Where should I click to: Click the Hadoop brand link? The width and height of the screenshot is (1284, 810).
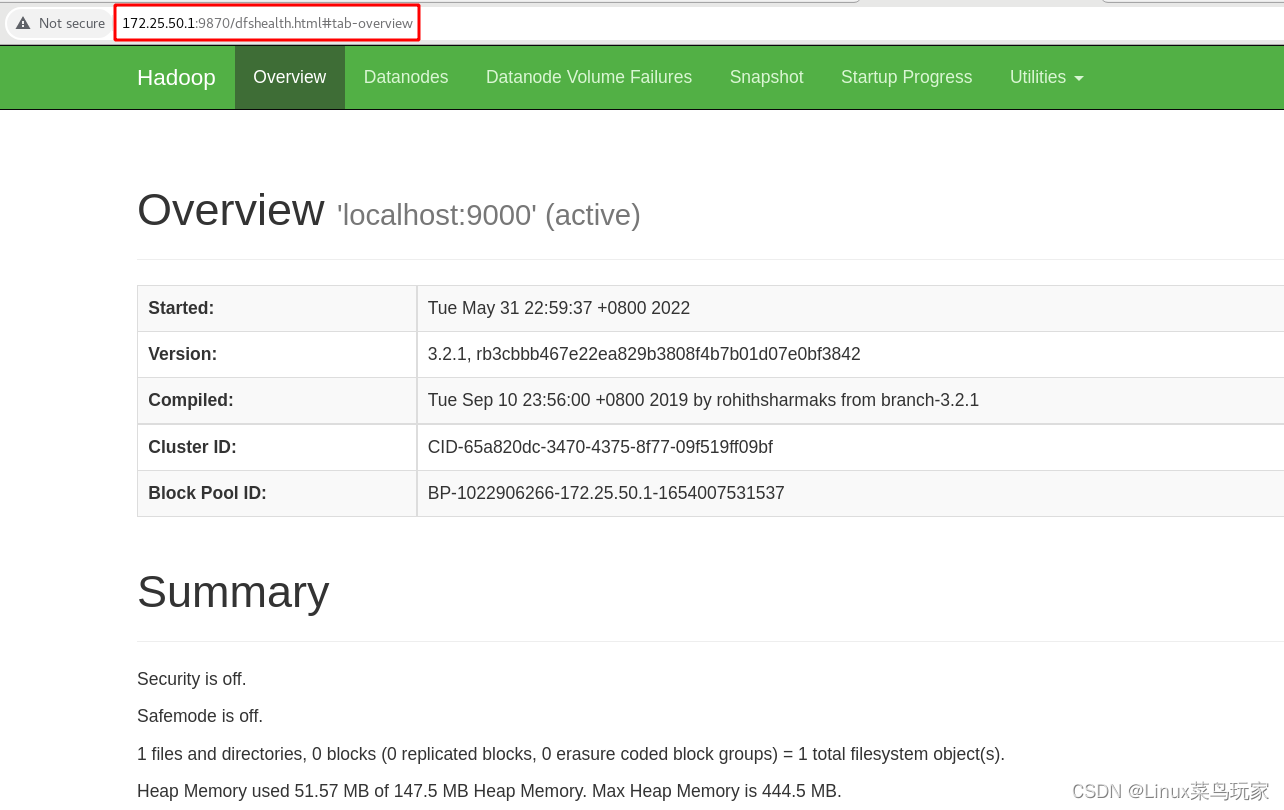176,77
